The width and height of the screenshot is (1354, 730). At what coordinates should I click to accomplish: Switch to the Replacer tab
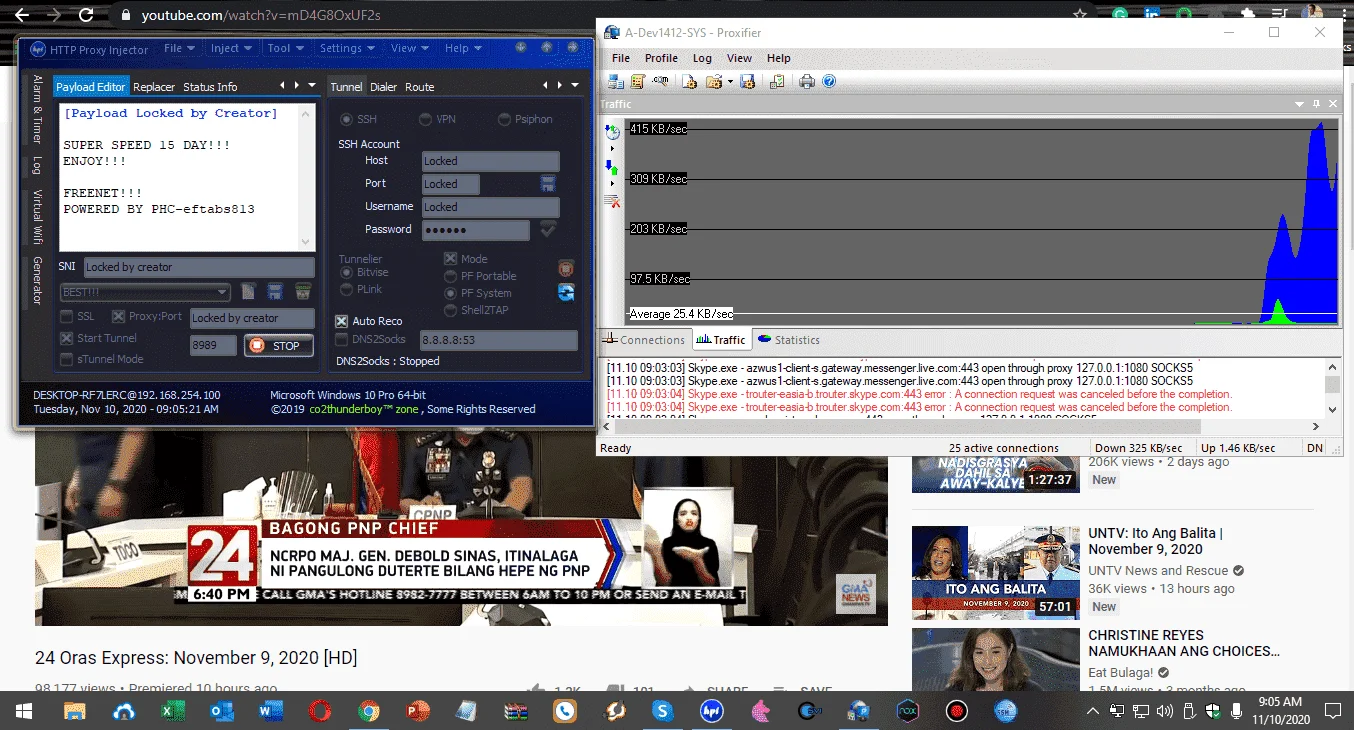pyautogui.click(x=154, y=87)
